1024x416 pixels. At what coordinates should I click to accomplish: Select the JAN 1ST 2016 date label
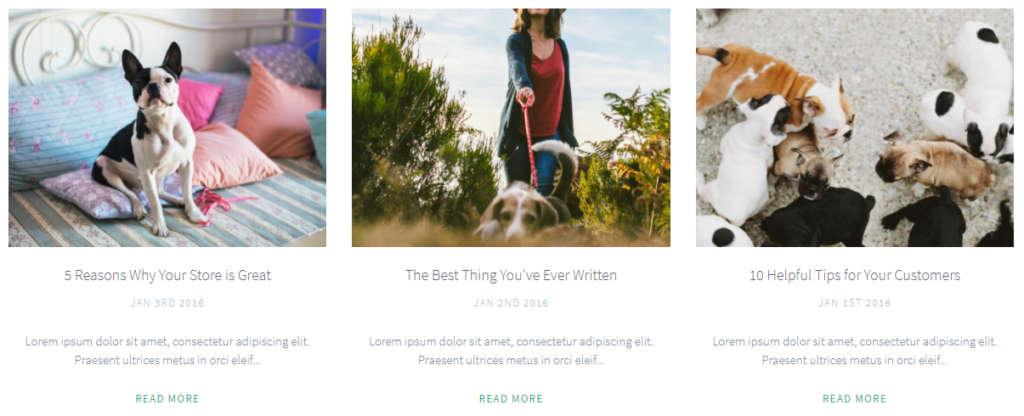coord(854,303)
